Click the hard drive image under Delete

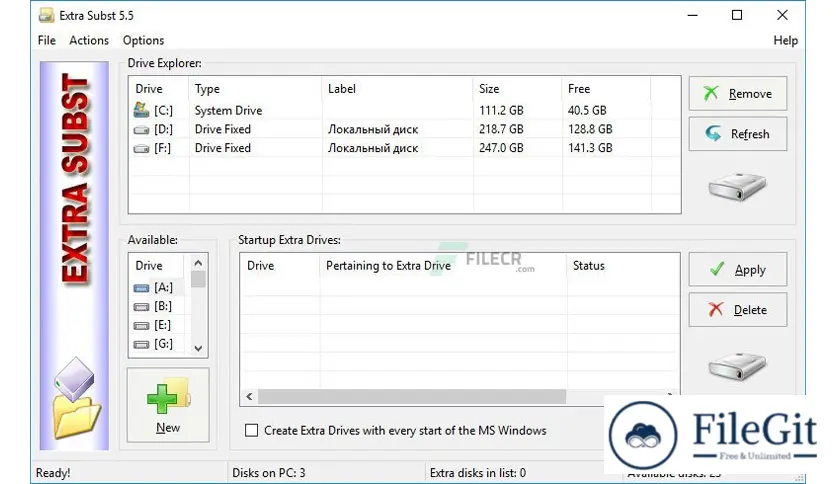click(x=737, y=366)
